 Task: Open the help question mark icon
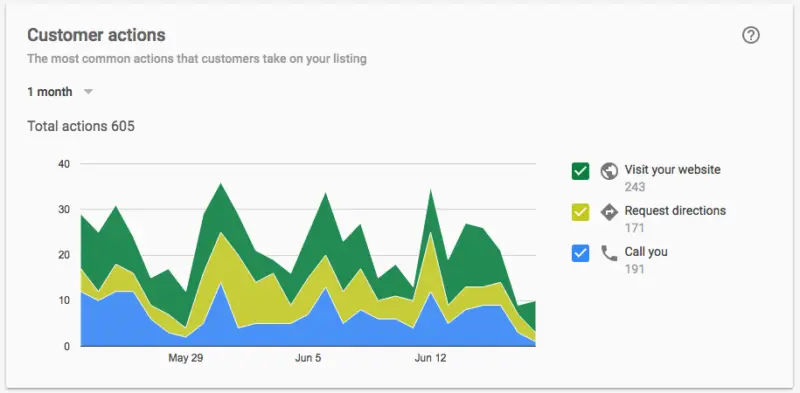pos(751,35)
